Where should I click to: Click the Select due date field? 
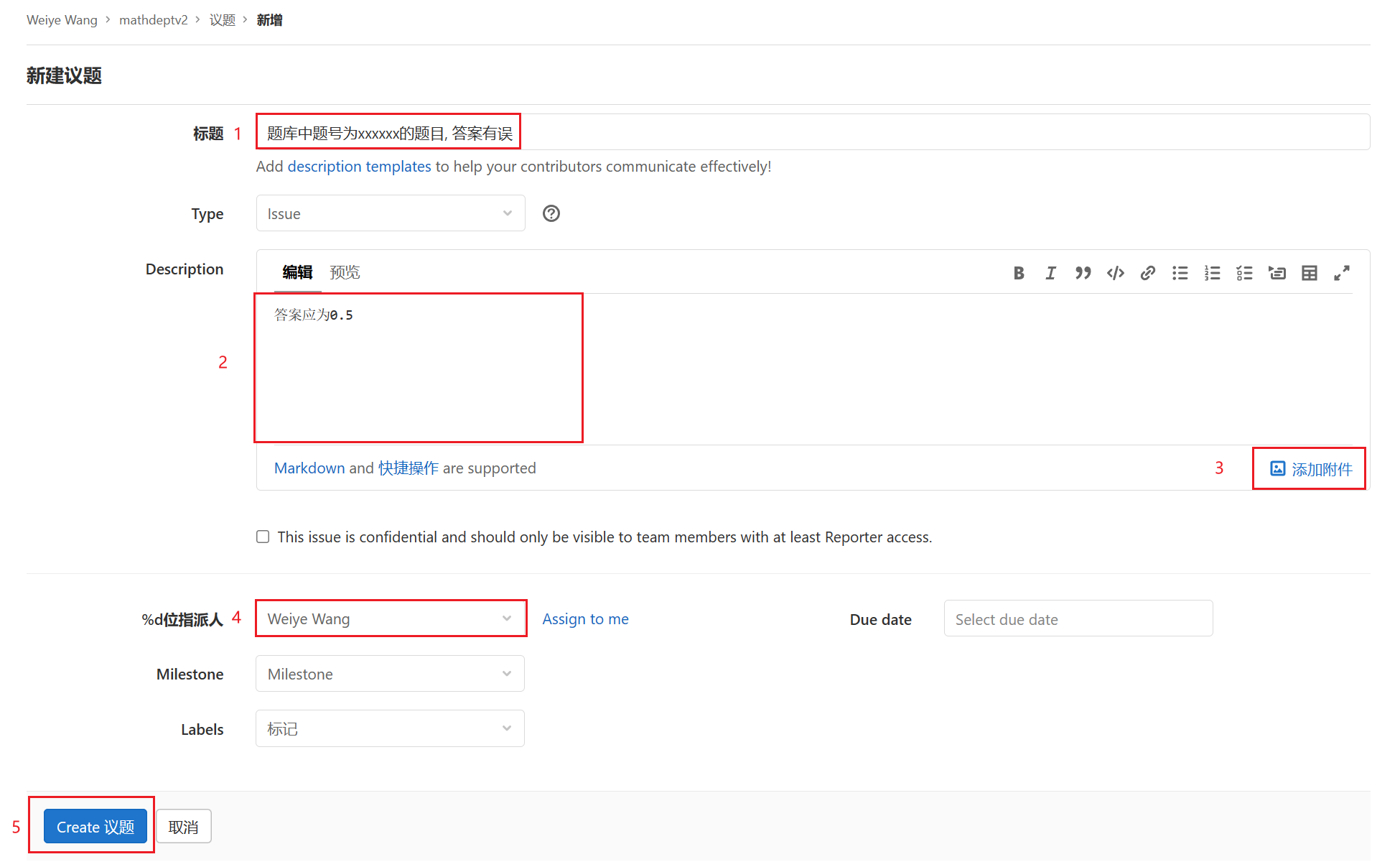point(1078,619)
